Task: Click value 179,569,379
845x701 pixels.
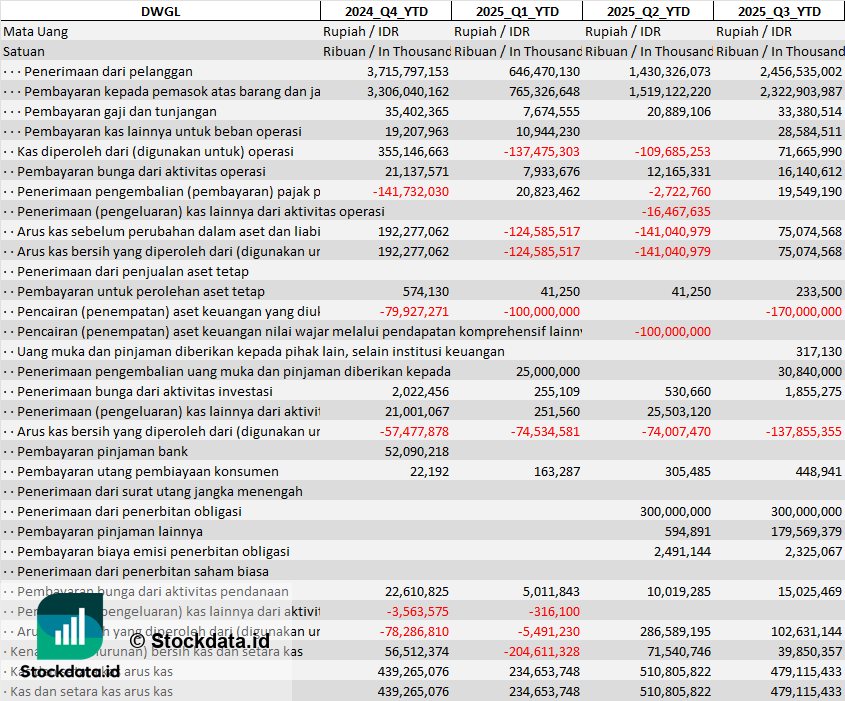Action: (x=807, y=532)
